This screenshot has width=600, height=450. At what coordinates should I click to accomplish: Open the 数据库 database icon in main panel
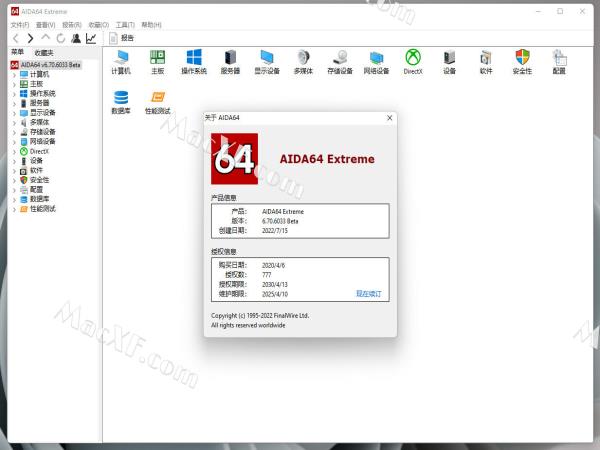point(121,102)
